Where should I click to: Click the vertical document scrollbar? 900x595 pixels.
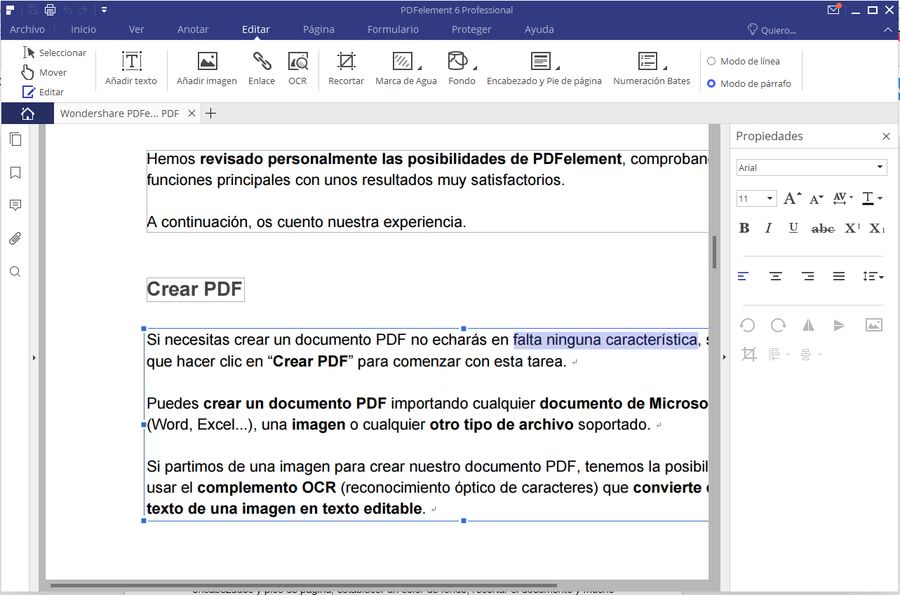(x=715, y=252)
